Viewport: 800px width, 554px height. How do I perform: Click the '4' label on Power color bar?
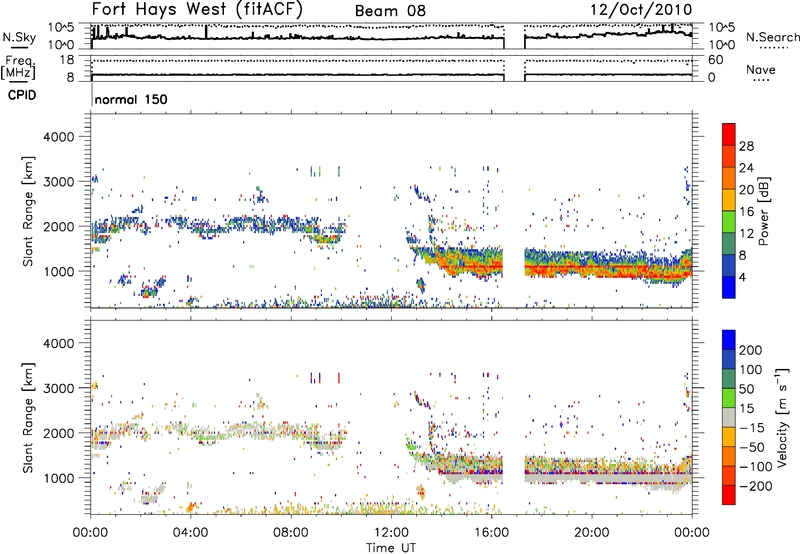point(743,277)
